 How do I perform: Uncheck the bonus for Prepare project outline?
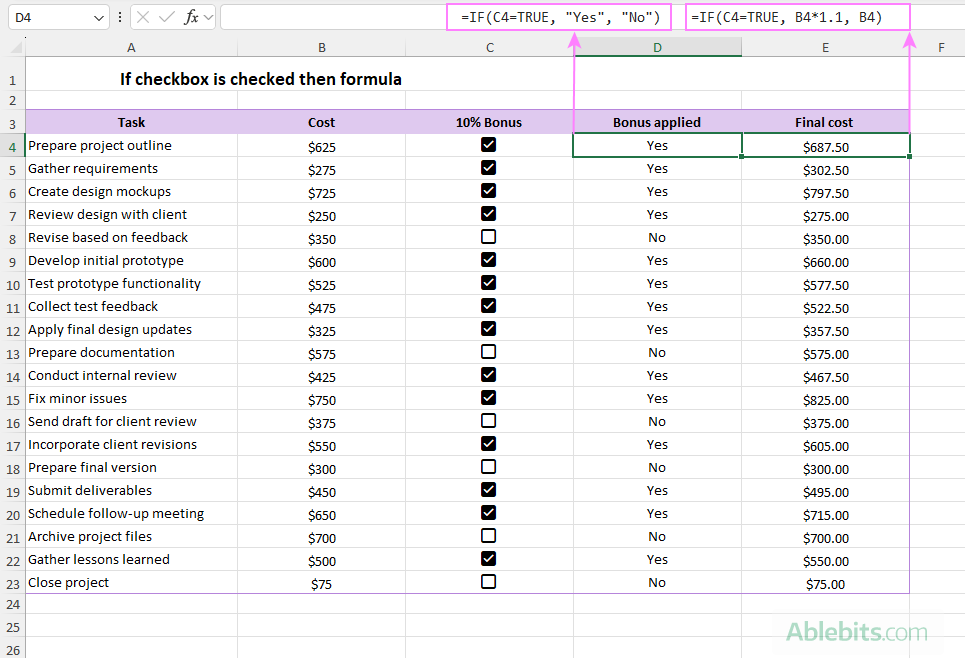pos(488,144)
